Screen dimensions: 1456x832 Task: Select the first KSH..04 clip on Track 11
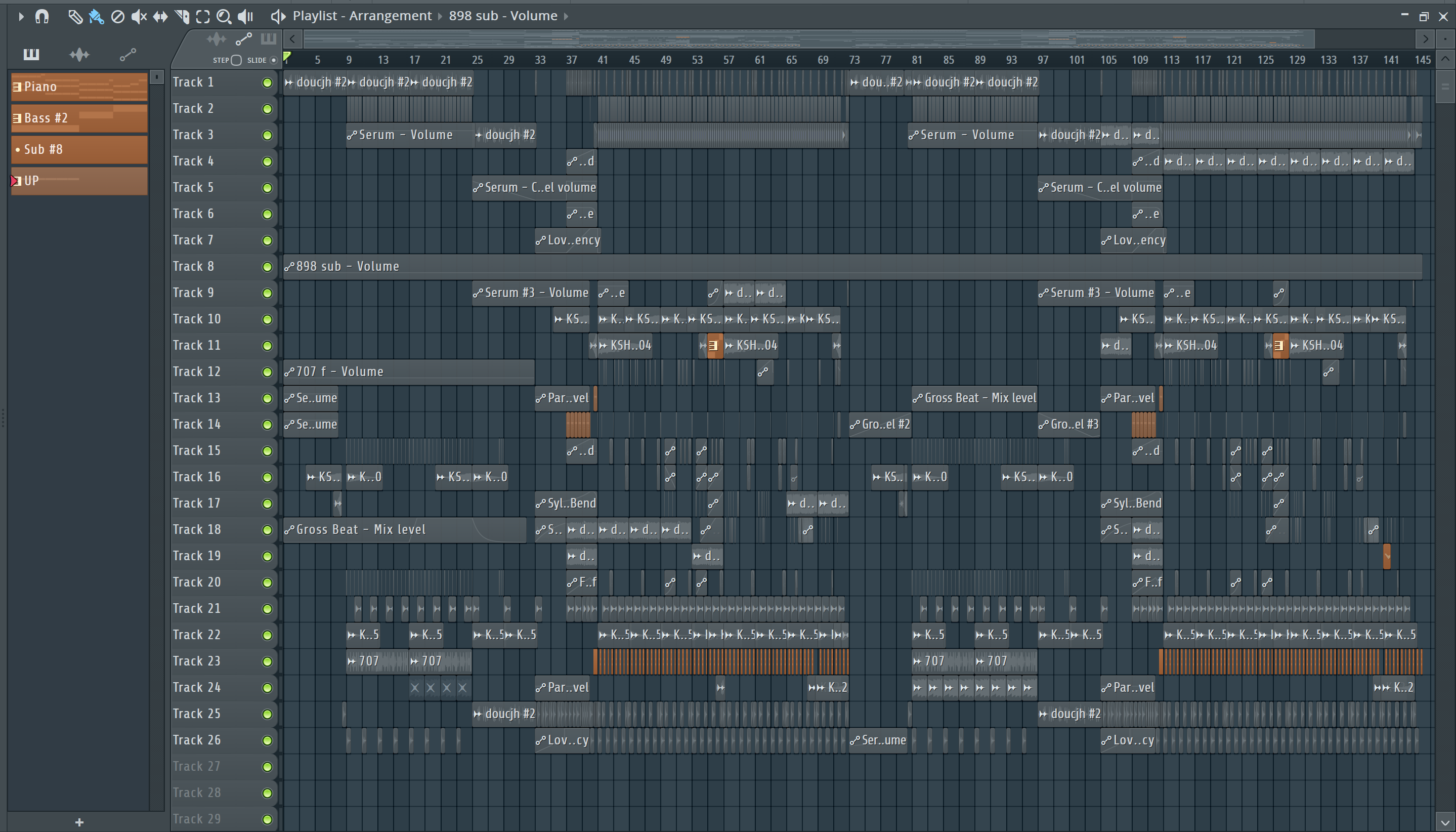pos(625,345)
